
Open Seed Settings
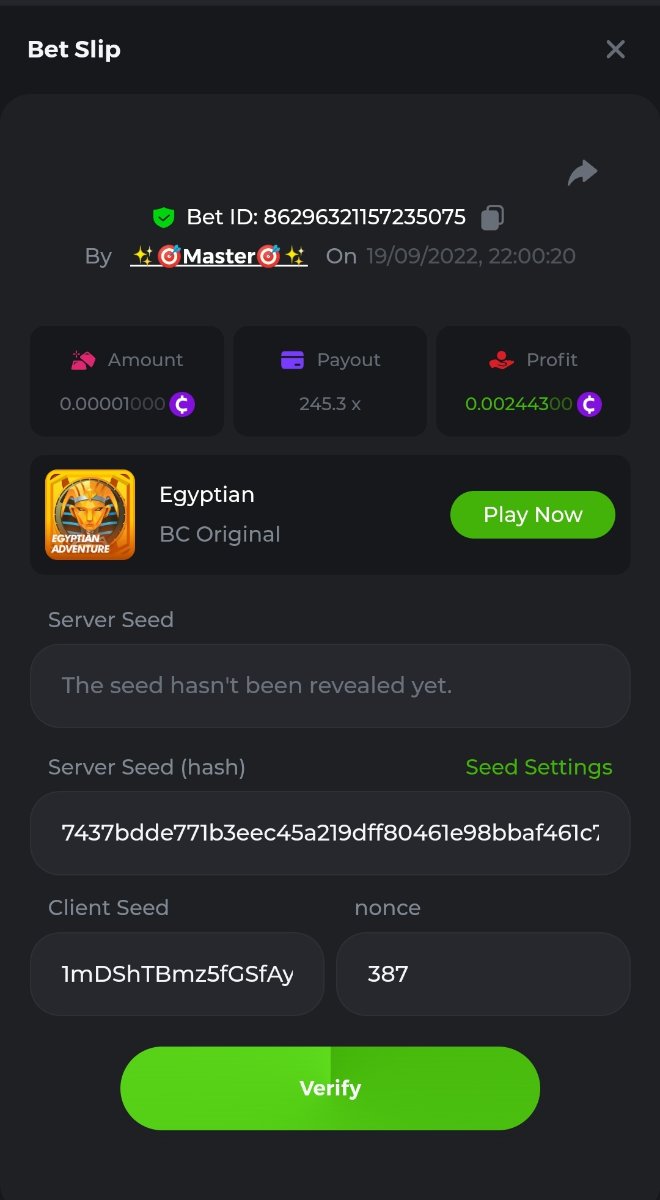pyautogui.click(x=539, y=767)
